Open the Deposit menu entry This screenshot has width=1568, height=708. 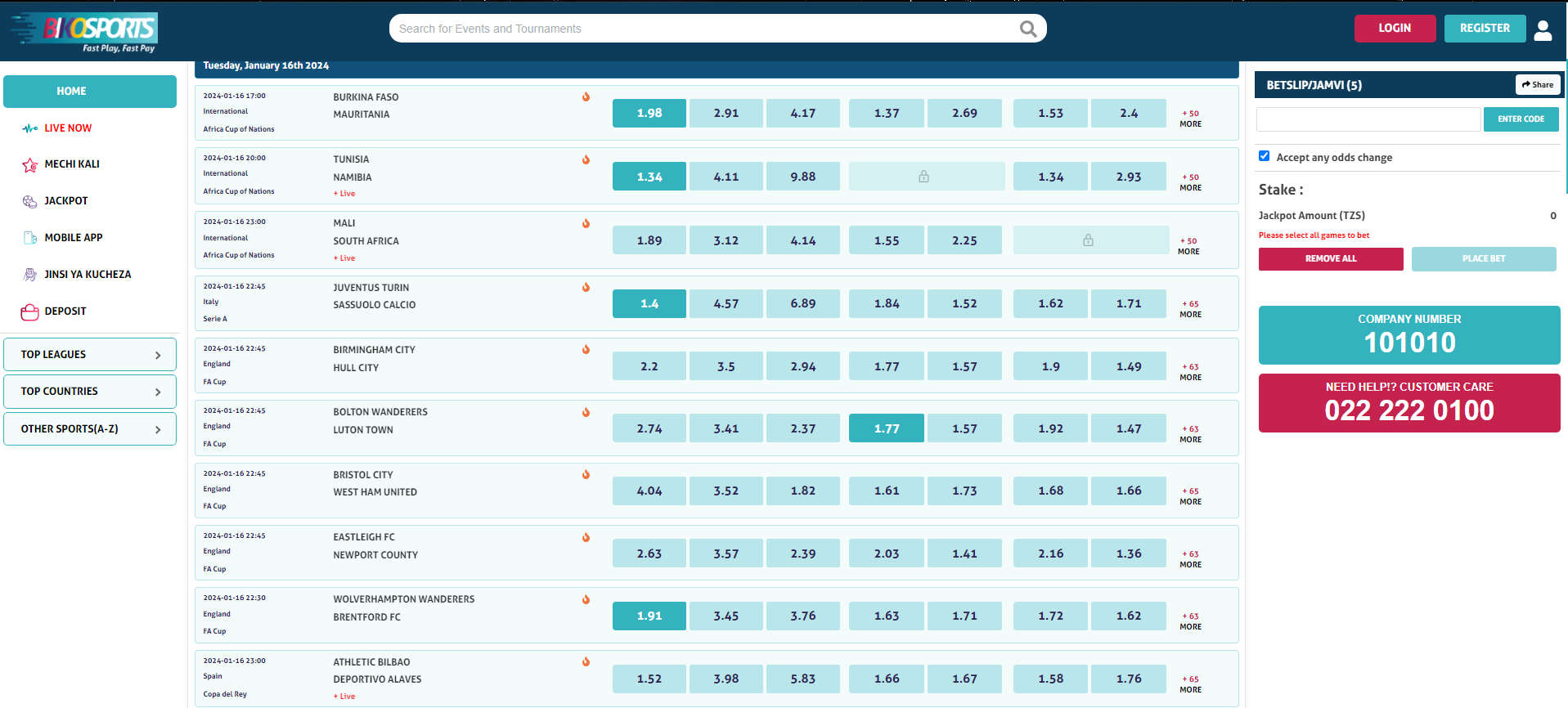coord(65,311)
